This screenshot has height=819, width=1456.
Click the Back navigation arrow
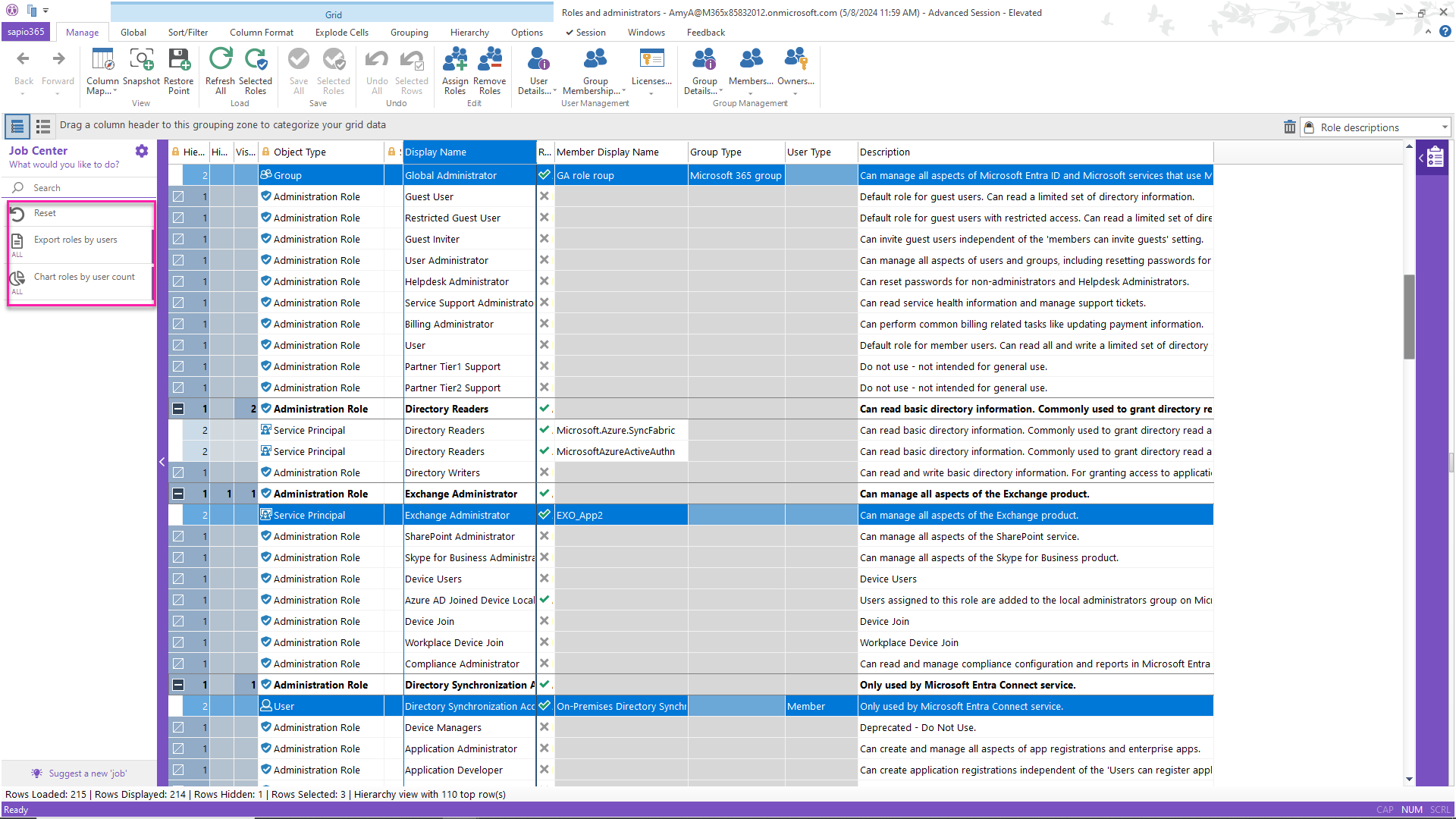(x=24, y=59)
